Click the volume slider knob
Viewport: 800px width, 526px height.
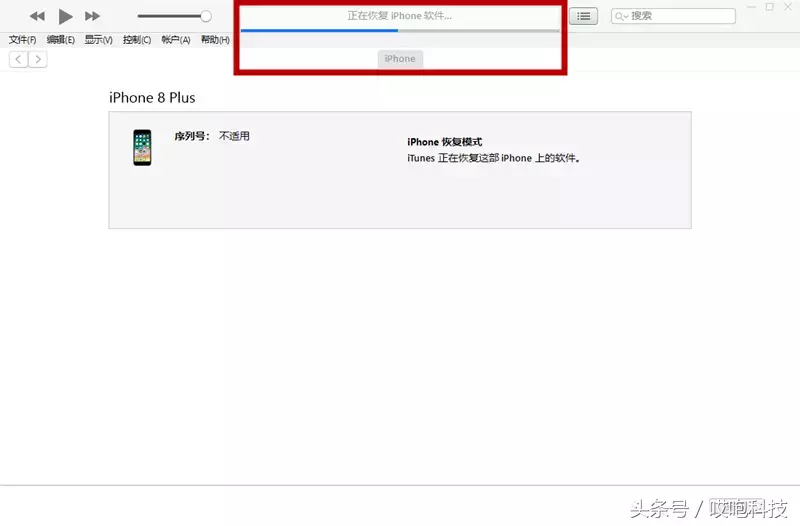pos(206,16)
